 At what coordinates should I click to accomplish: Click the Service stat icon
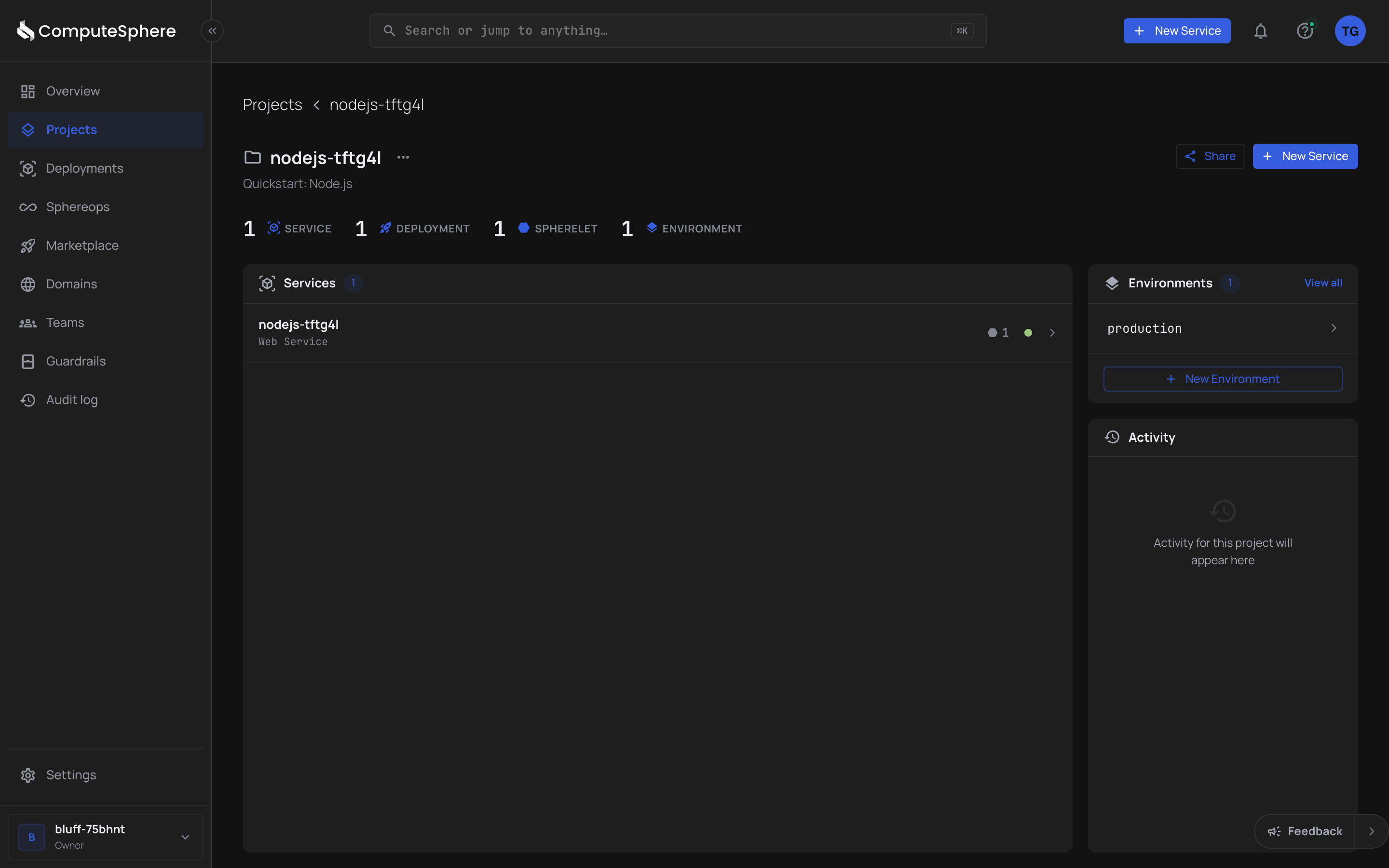[274, 228]
